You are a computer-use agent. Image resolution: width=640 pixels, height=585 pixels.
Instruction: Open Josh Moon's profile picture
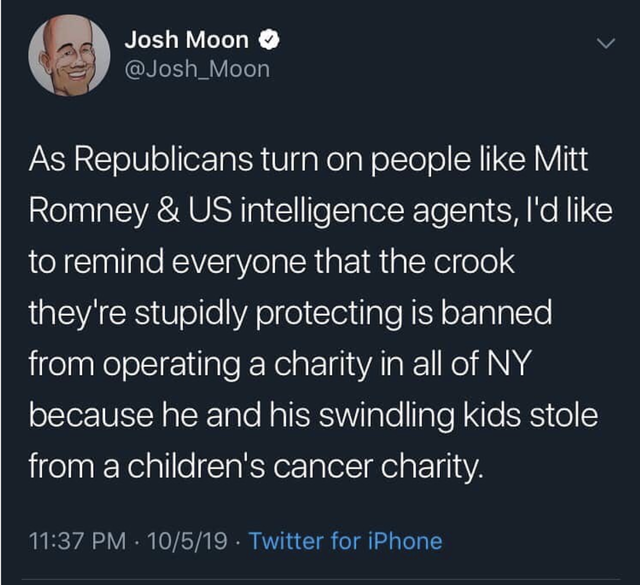point(68,56)
